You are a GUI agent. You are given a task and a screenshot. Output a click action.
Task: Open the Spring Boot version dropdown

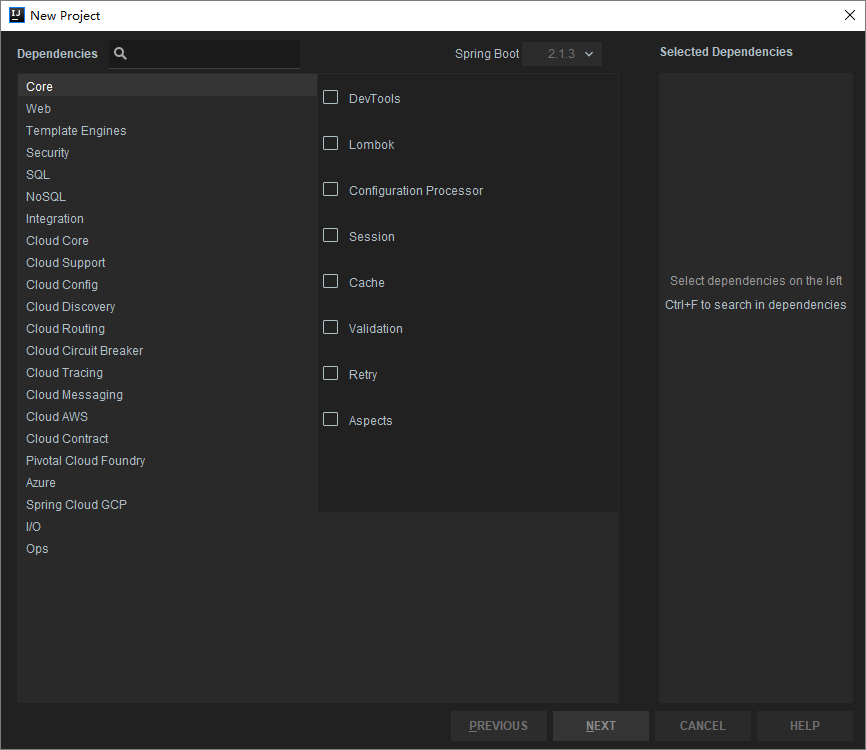(562, 54)
